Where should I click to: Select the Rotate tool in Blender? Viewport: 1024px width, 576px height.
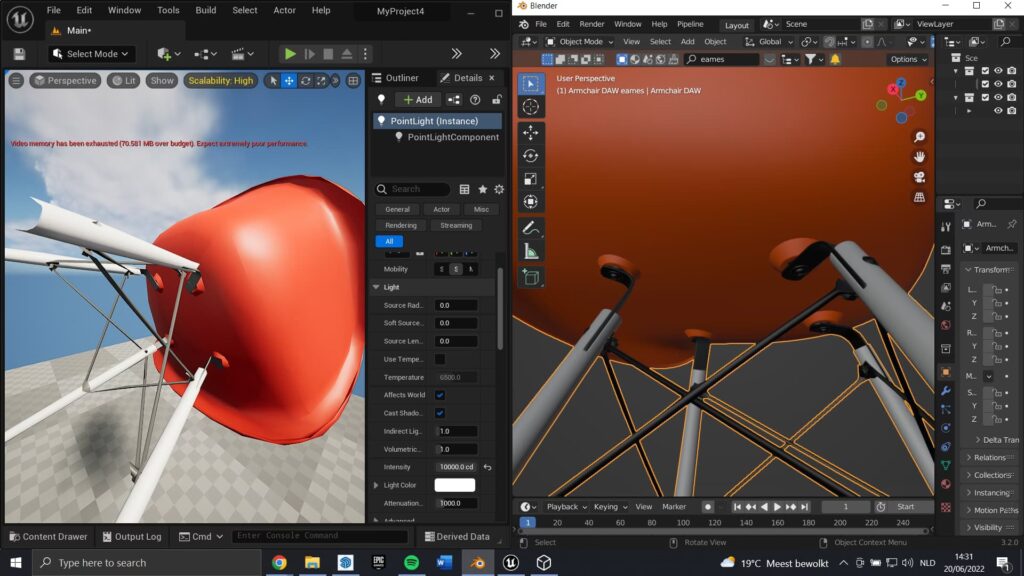coord(530,155)
